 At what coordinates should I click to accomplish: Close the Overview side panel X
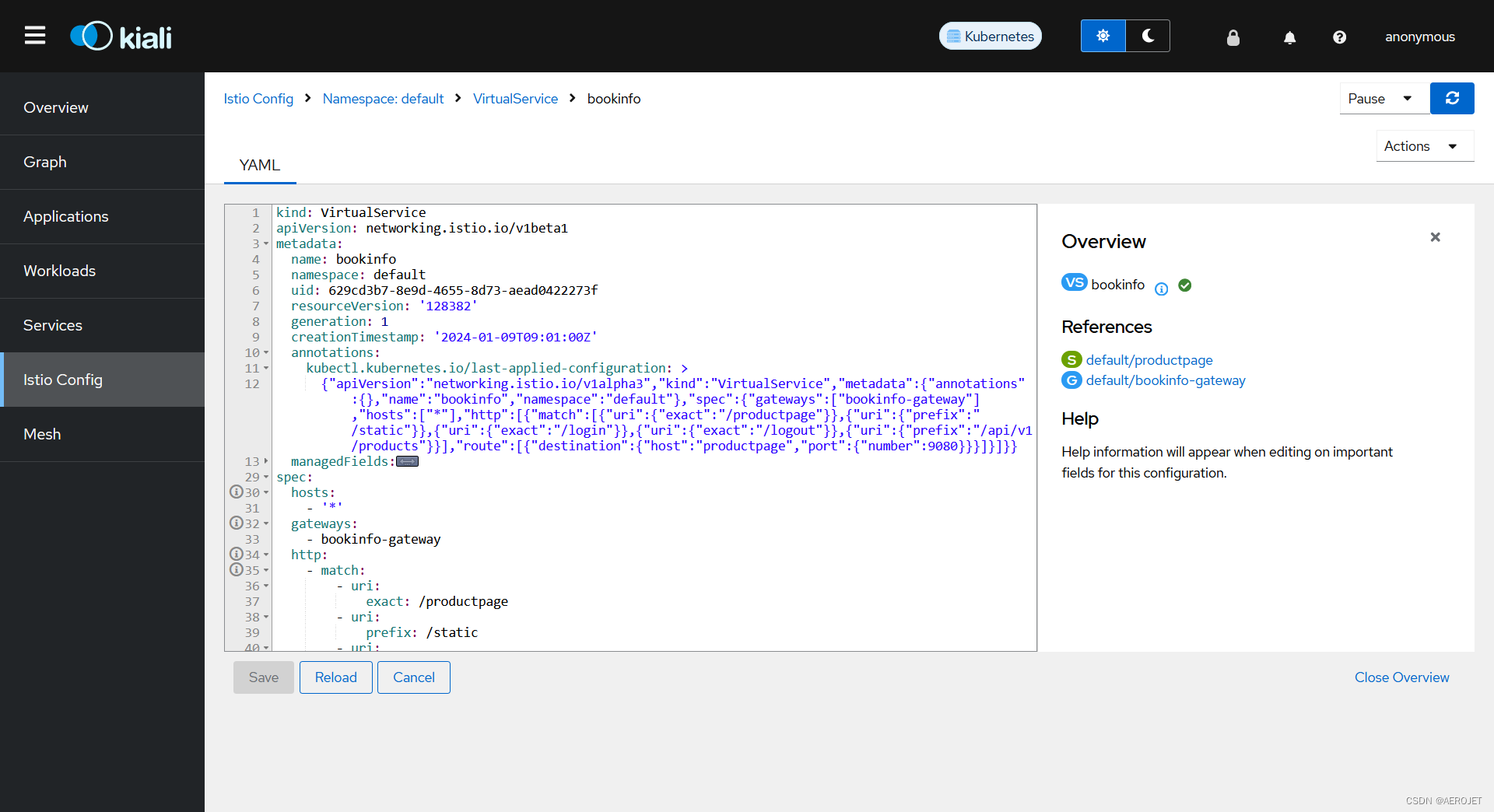click(1436, 237)
